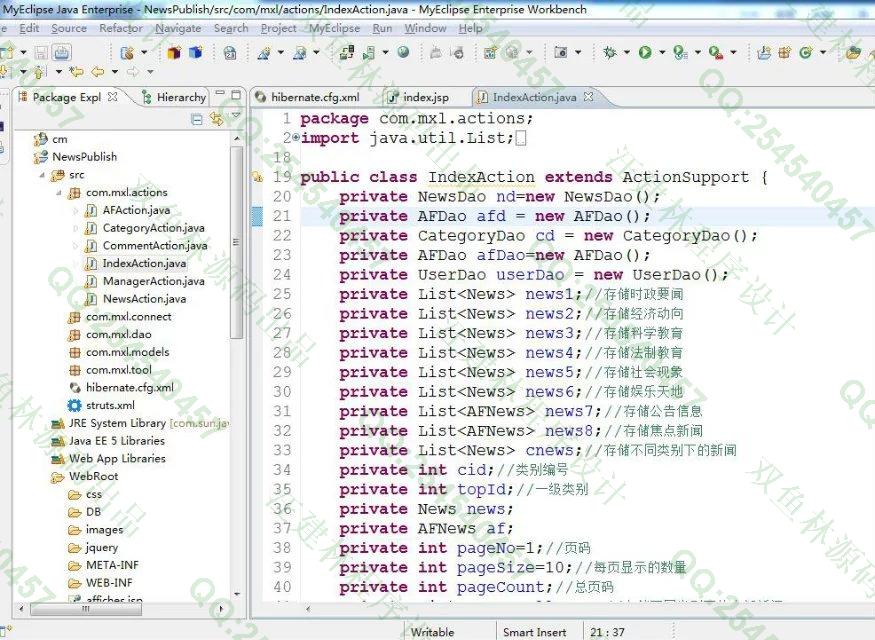Open the Package Explorer view menu triangle
This screenshot has width=875, height=640.
(x=236, y=115)
